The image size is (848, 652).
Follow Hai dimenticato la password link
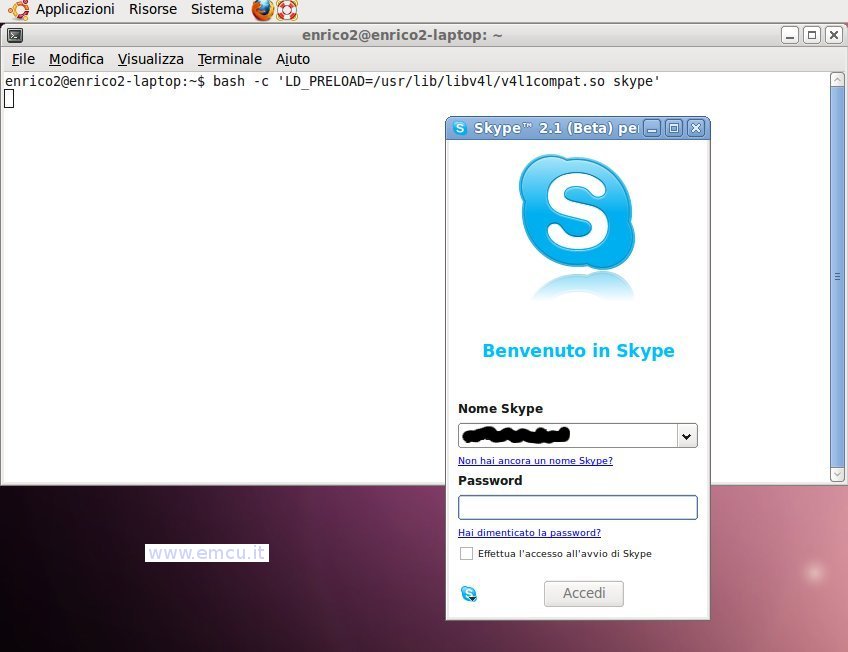[x=529, y=533]
